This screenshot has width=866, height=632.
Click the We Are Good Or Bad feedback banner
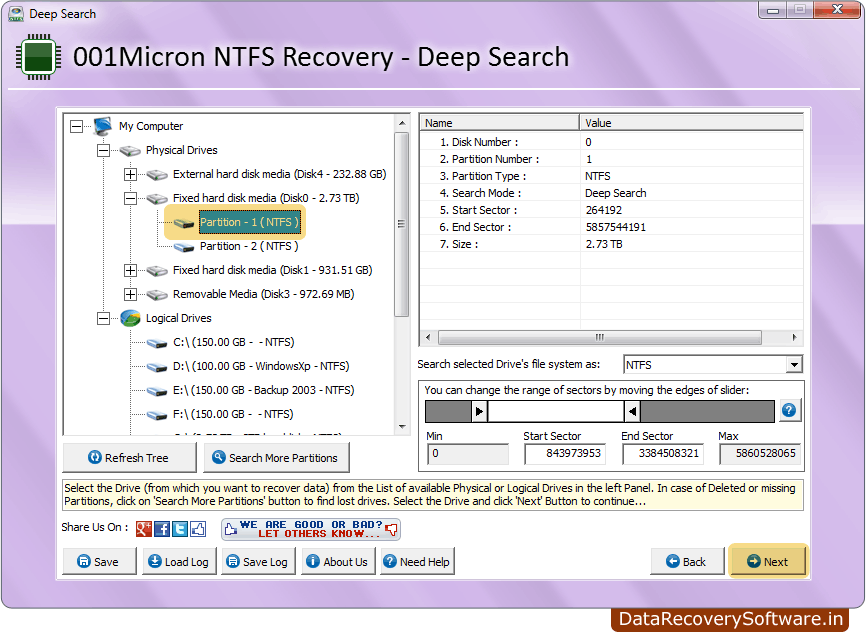(x=310, y=529)
